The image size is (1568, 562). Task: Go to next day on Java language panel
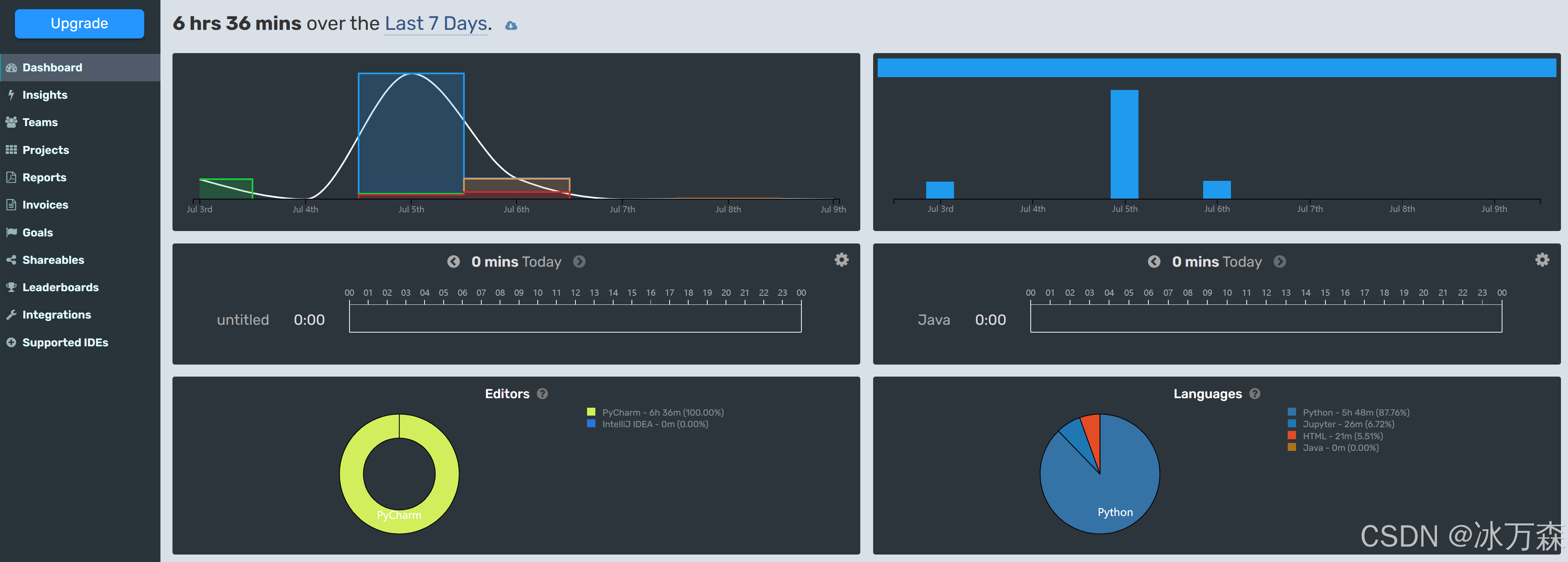1279,262
